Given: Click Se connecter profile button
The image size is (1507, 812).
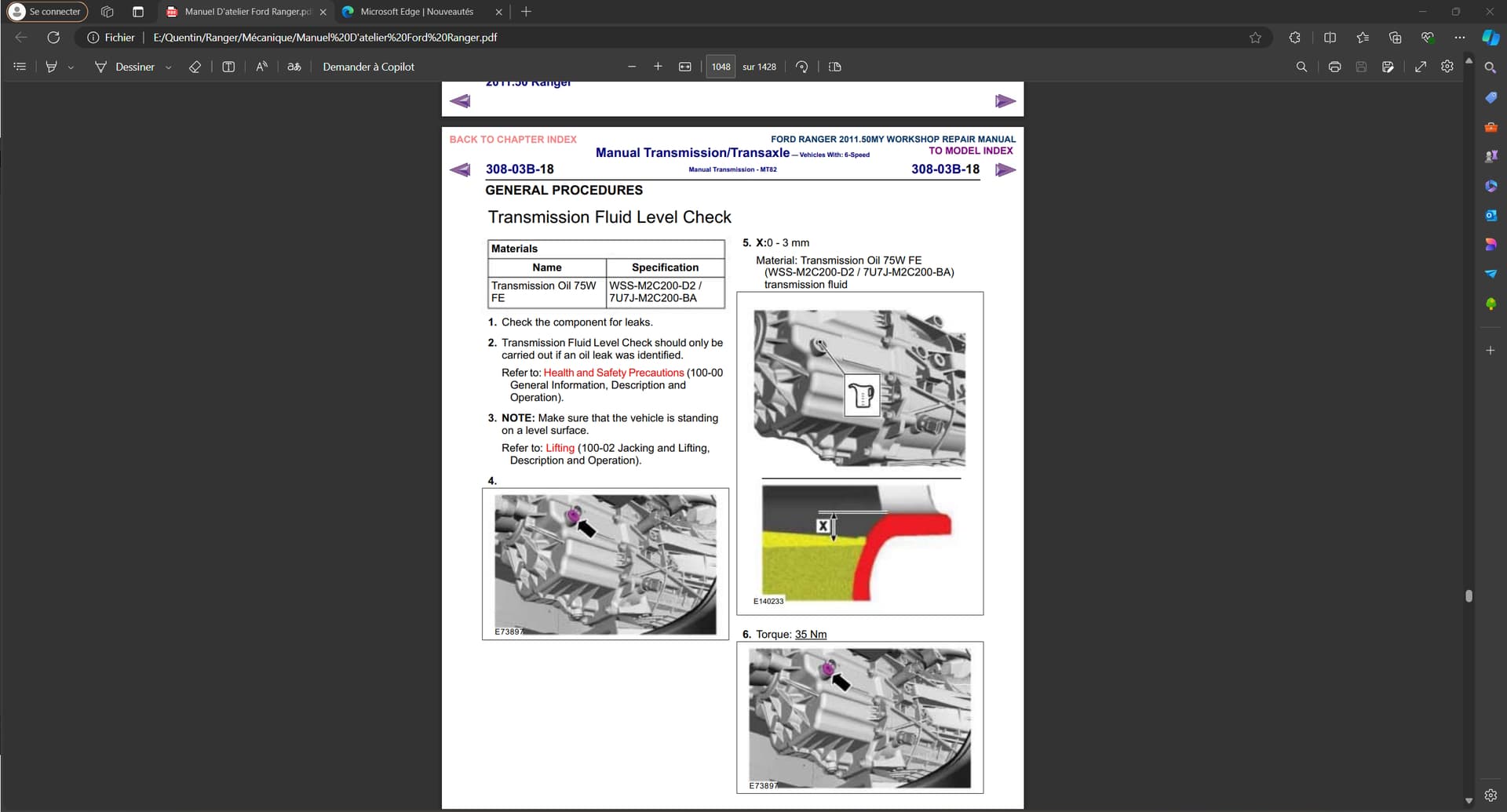Looking at the screenshot, I should tap(47, 12).
